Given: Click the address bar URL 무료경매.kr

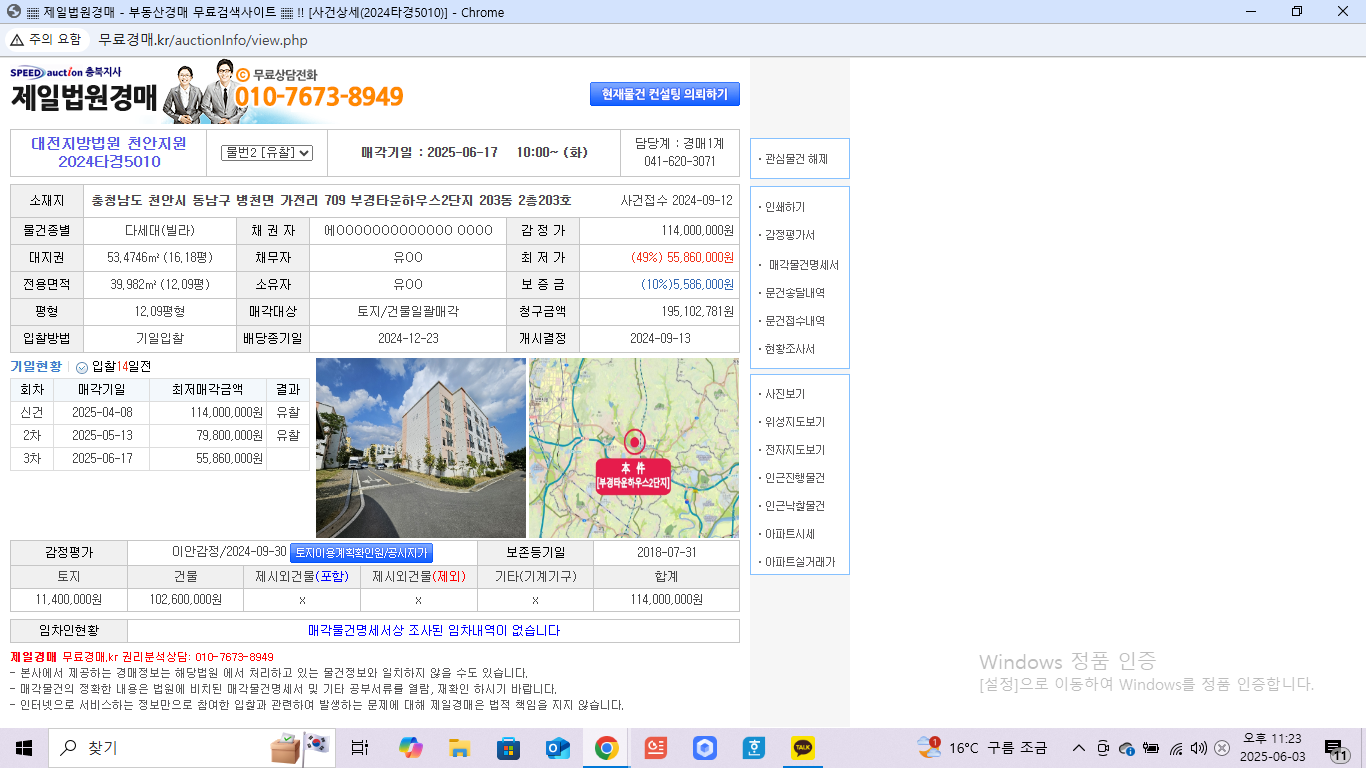Looking at the screenshot, I should (203, 40).
